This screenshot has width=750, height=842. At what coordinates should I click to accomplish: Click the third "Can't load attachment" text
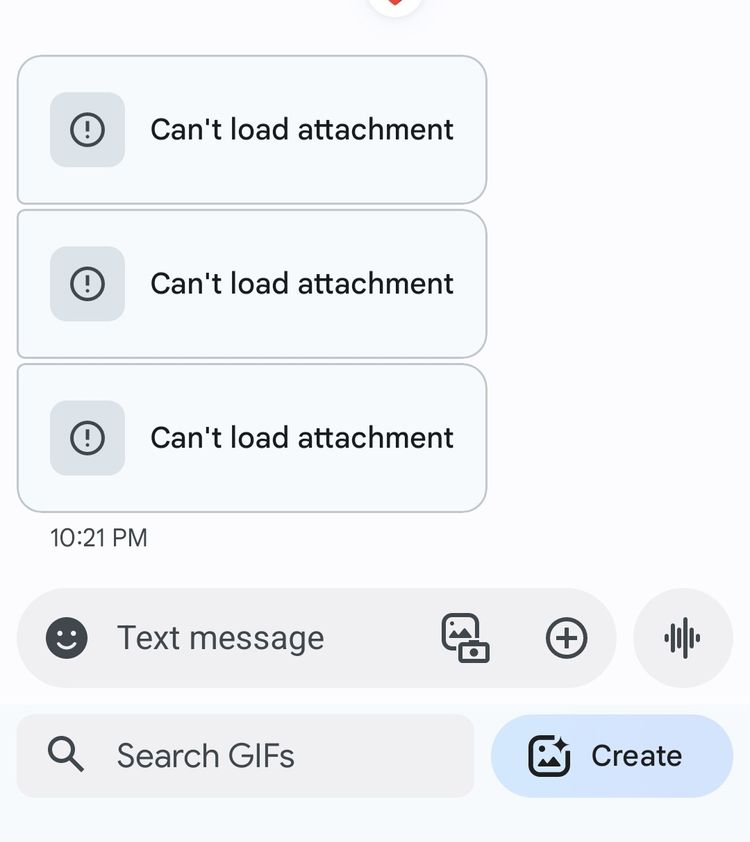pos(302,438)
